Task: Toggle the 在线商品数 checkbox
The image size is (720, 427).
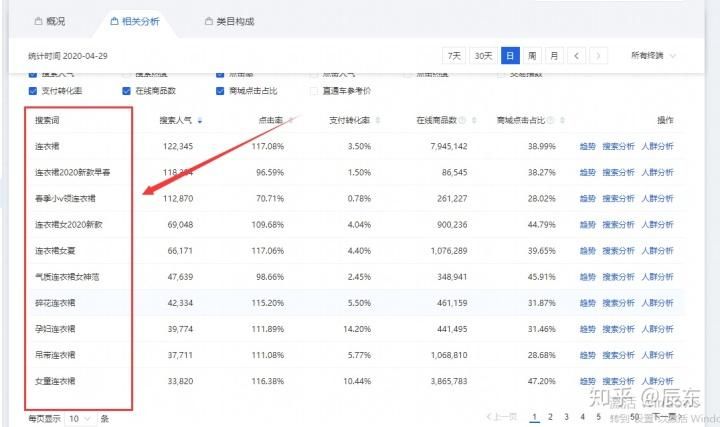Action: point(126,91)
